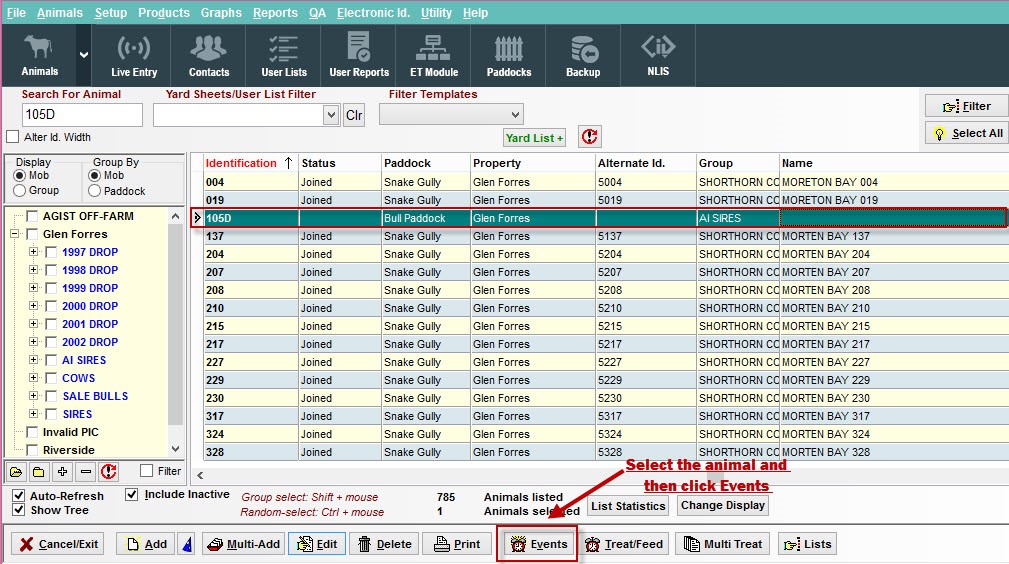
Task: Toggle Filter checkbox below tree
Action: tap(147, 471)
